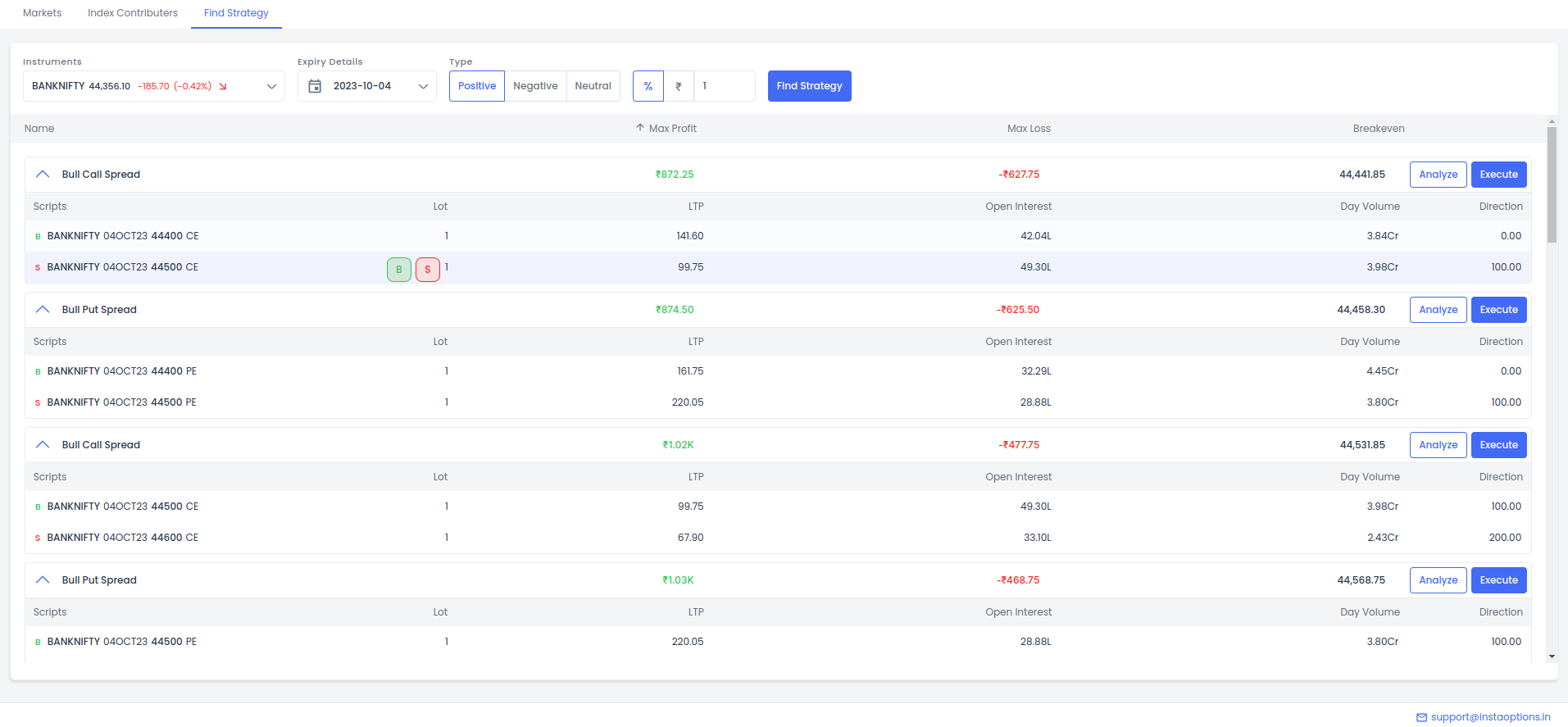Collapse the Bull Call Spread with breakeven 44,441.85
The image size is (1568, 727).
coord(43,175)
